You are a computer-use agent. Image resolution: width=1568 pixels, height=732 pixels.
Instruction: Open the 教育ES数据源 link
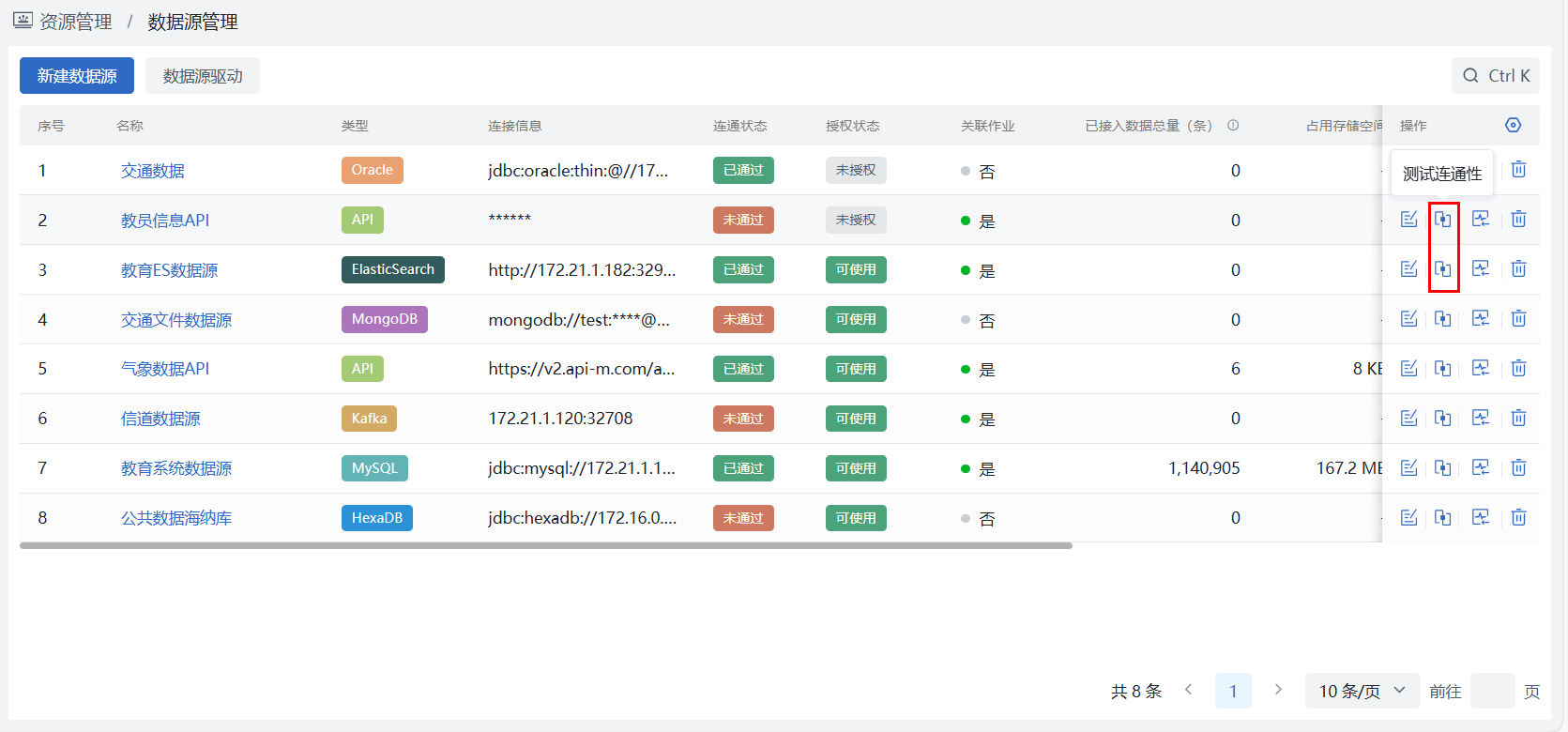click(x=169, y=270)
